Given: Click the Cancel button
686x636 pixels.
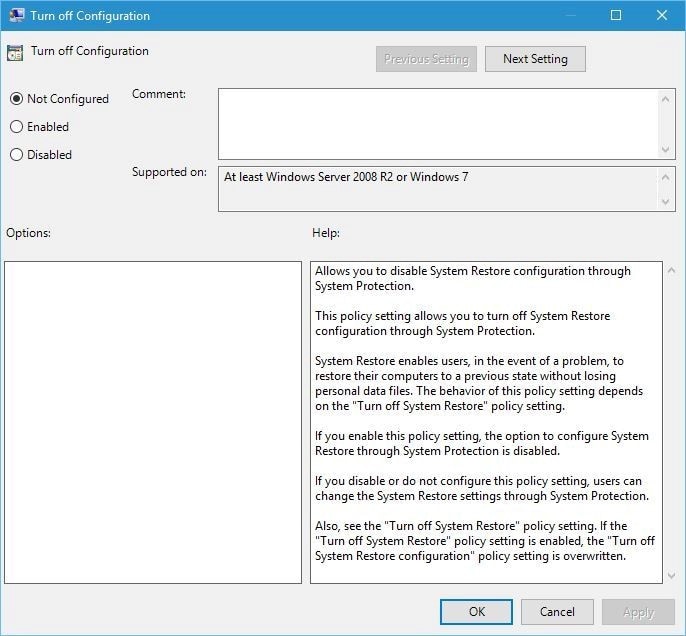Looking at the screenshot, I should [557, 612].
